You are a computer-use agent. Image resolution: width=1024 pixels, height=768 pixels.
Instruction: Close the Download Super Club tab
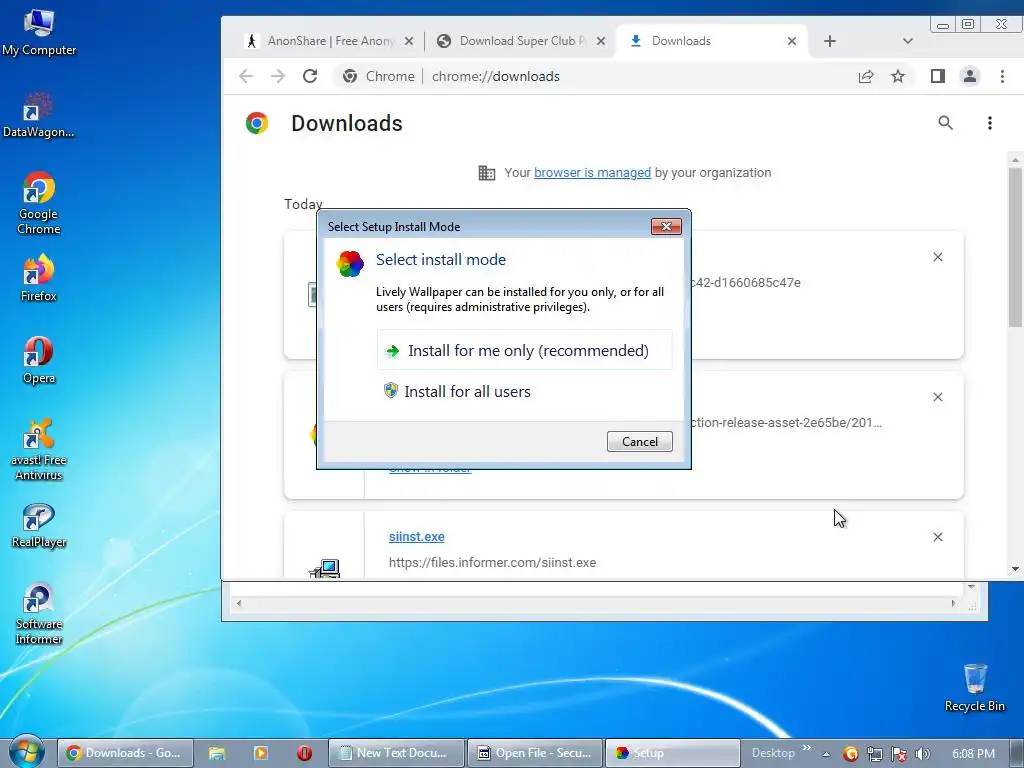tap(601, 41)
